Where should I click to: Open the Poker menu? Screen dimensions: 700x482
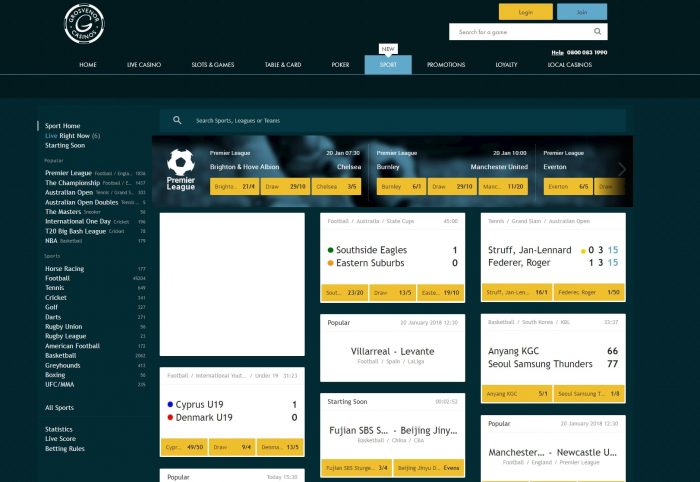[x=340, y=65]
